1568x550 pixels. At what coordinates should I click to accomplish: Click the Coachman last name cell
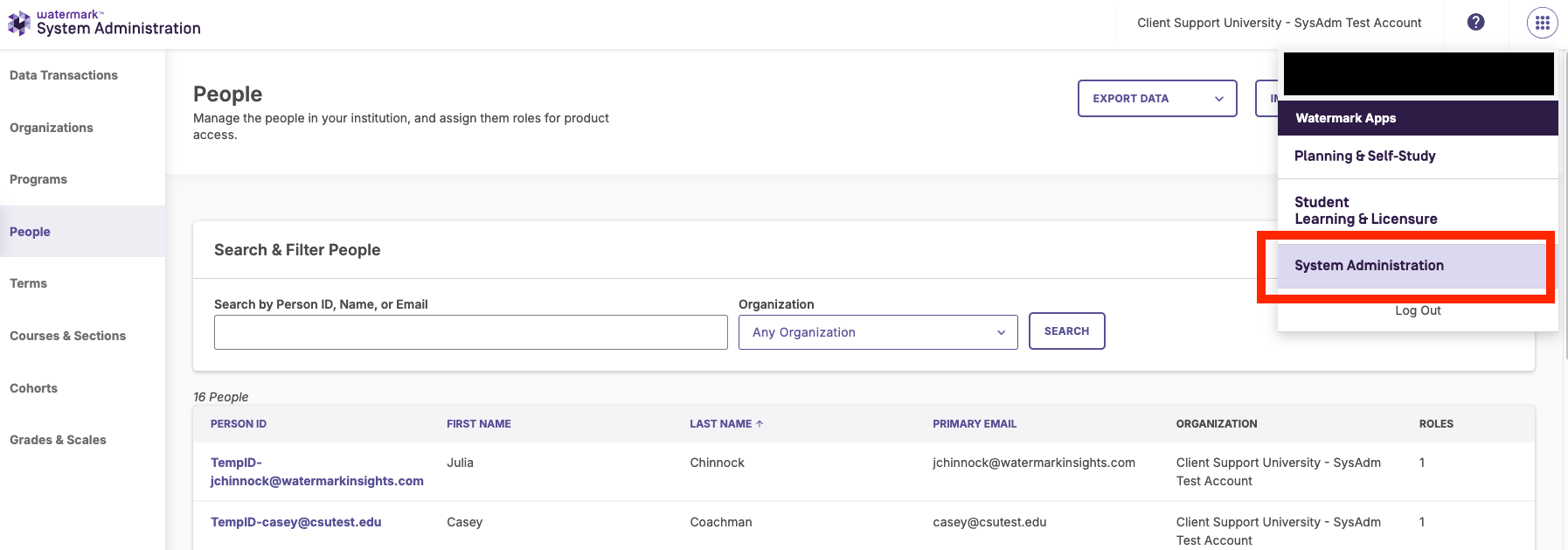pyautogui.click(x=721, y=522)
